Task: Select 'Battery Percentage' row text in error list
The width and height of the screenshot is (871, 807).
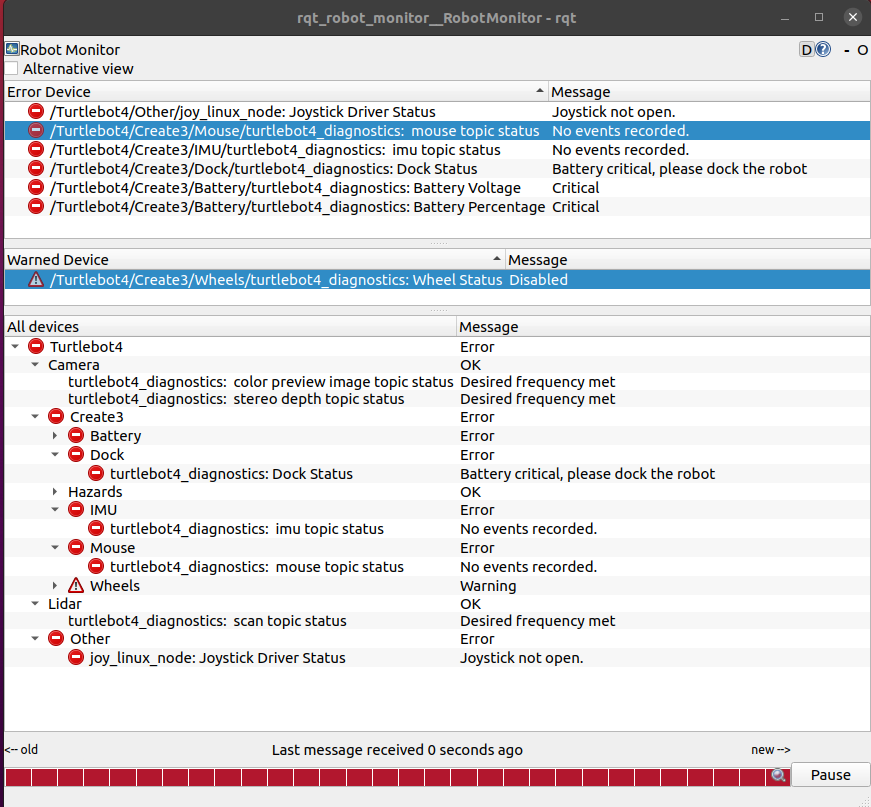Action: 297,207
